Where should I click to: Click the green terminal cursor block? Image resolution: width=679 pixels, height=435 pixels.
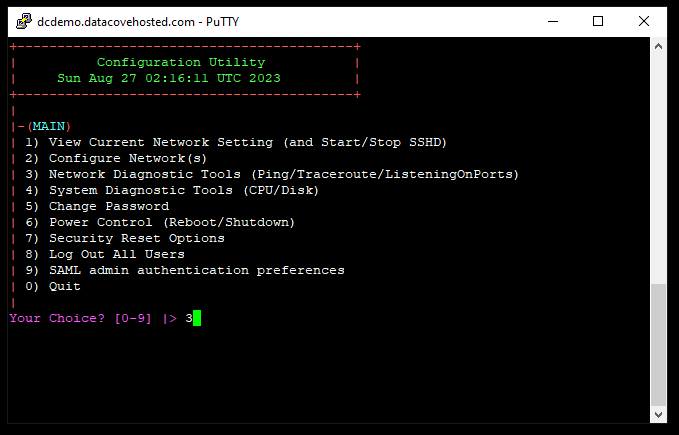tap(197, 318)
